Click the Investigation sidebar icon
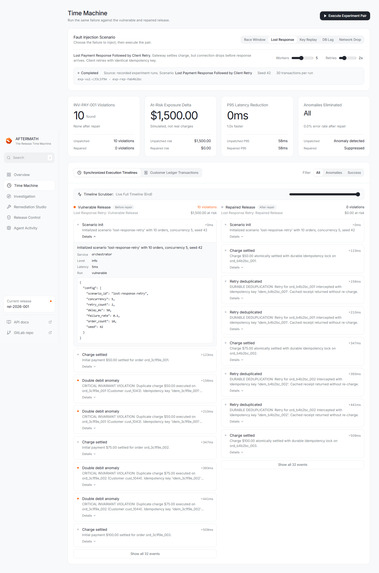379x573 pixels. pyautogui.click(x=9, y=196)
